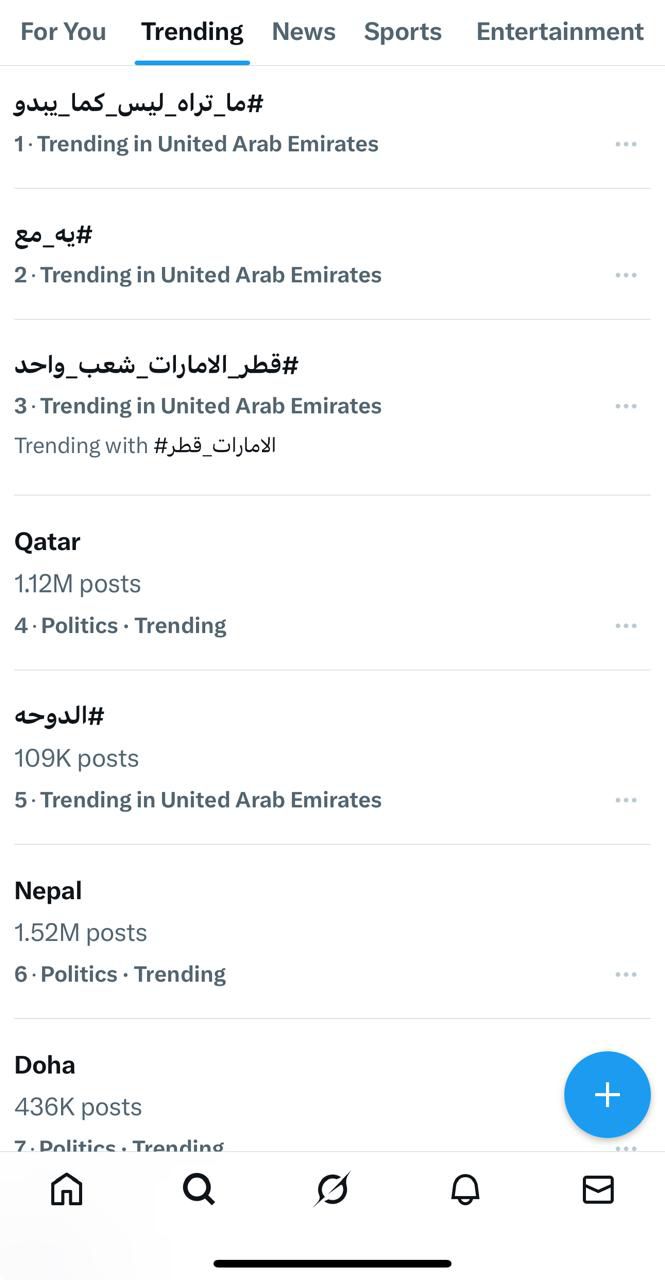Screen dimensions: 665x1280
Task: Tap the blue compose plus button
Action: coord(607,1094)
